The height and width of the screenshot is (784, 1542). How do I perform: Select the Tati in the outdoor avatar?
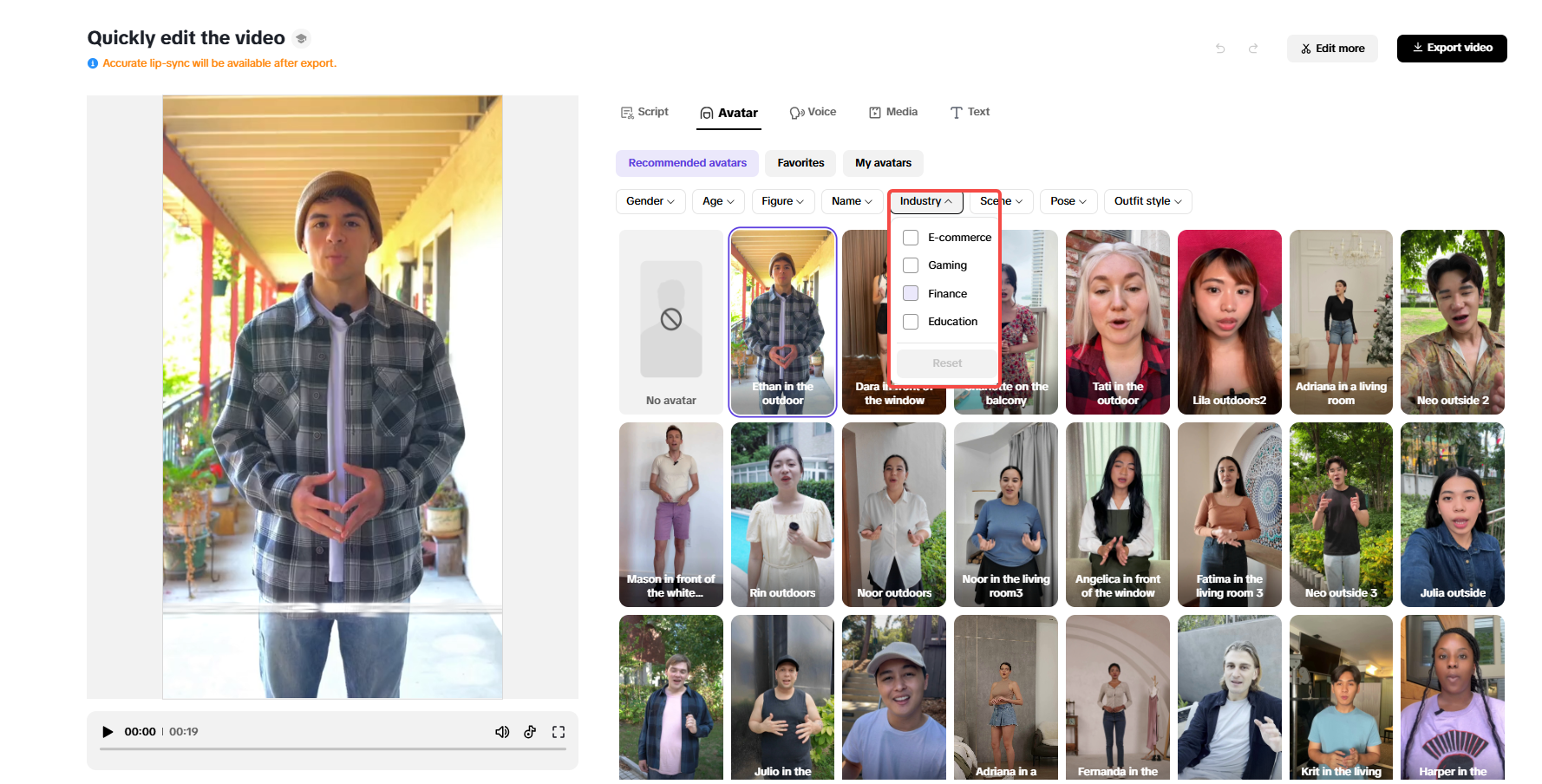coord(1118,322)
